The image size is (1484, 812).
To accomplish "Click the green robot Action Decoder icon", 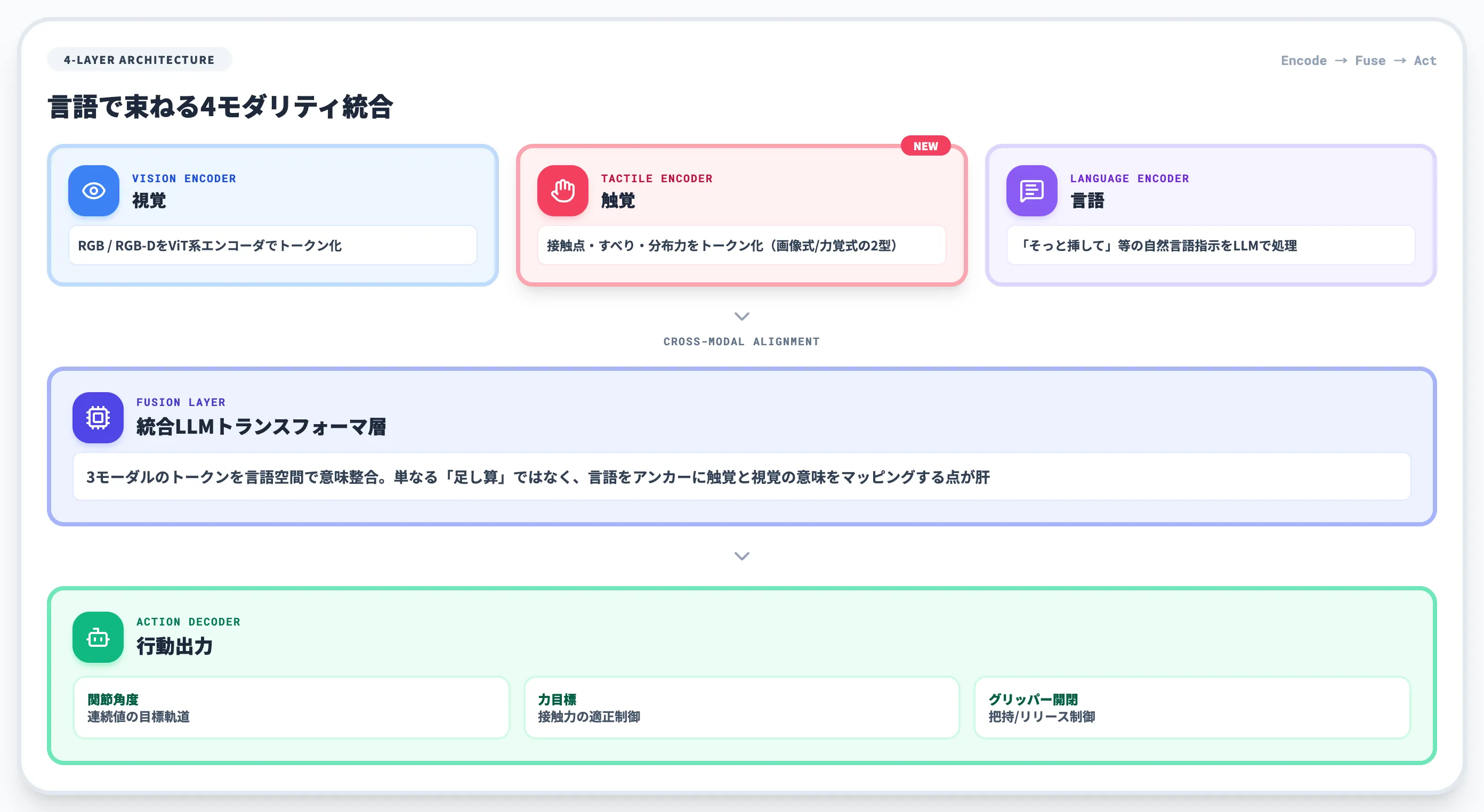I will (98, 637).
